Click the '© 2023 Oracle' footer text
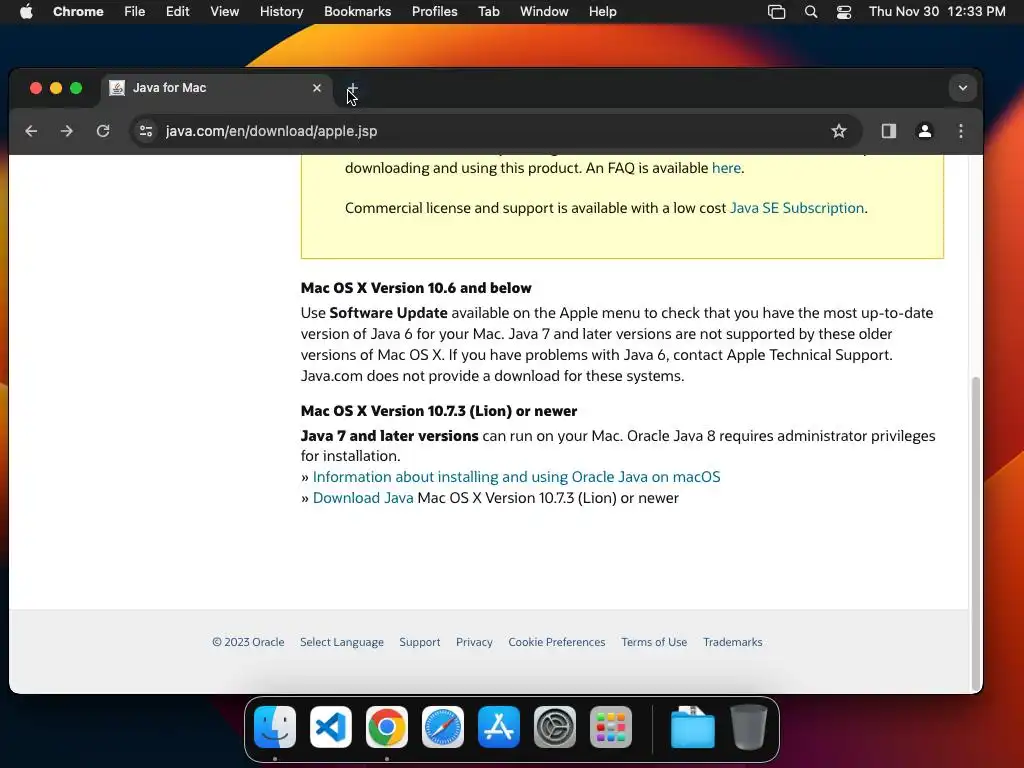Image resolution: width=1024 pixels, height=768 pixels. click(248, 642)
